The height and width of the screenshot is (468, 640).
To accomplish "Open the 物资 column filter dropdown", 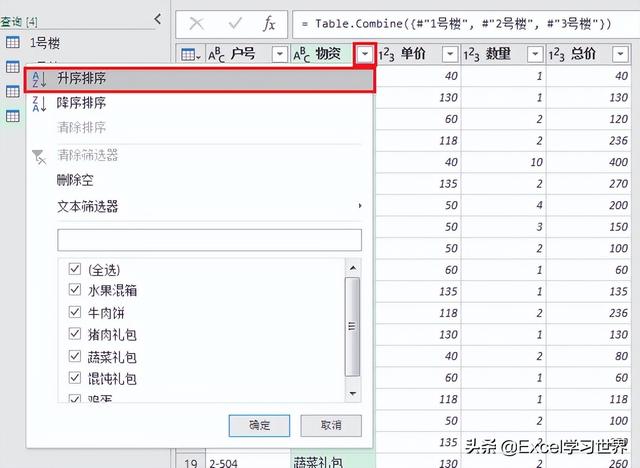I will (x=365, y=54).
